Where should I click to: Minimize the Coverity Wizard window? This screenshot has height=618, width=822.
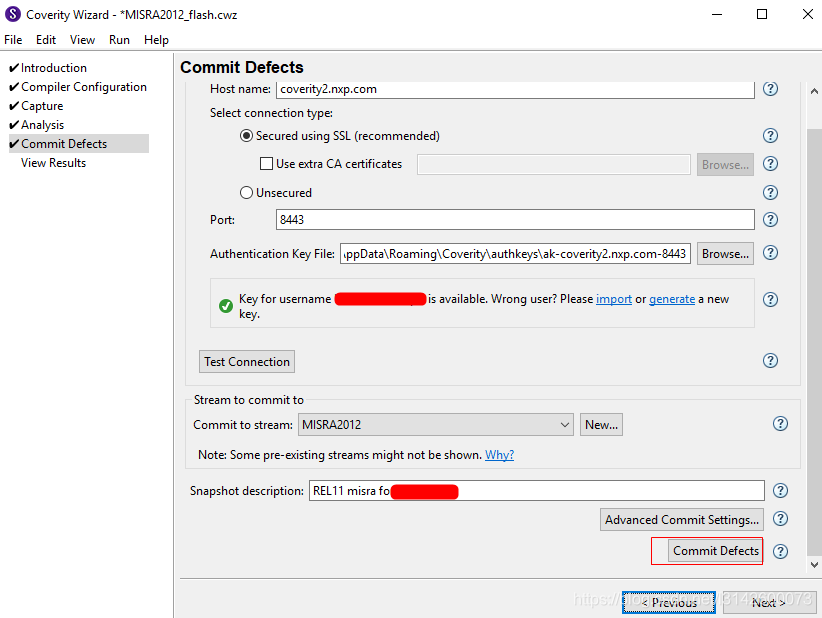[x=717, y=14]
